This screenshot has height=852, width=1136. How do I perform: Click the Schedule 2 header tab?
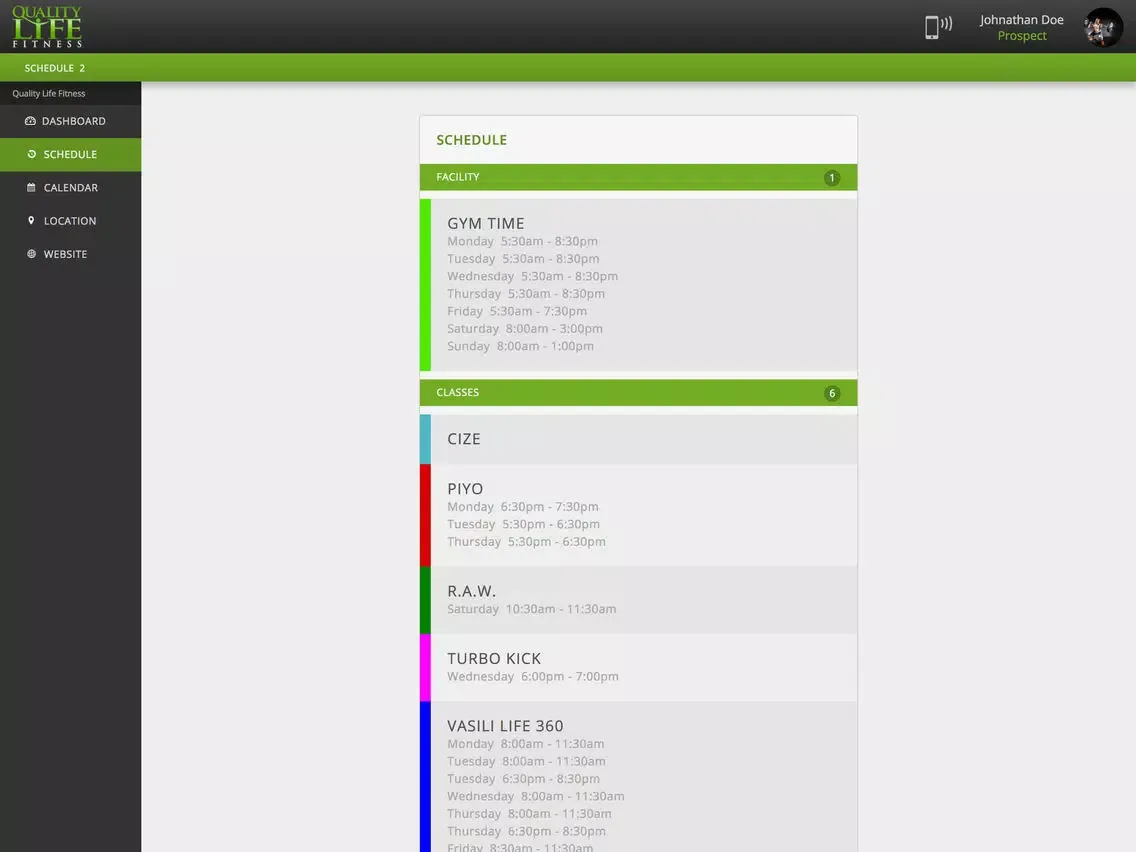pos(54,68)
